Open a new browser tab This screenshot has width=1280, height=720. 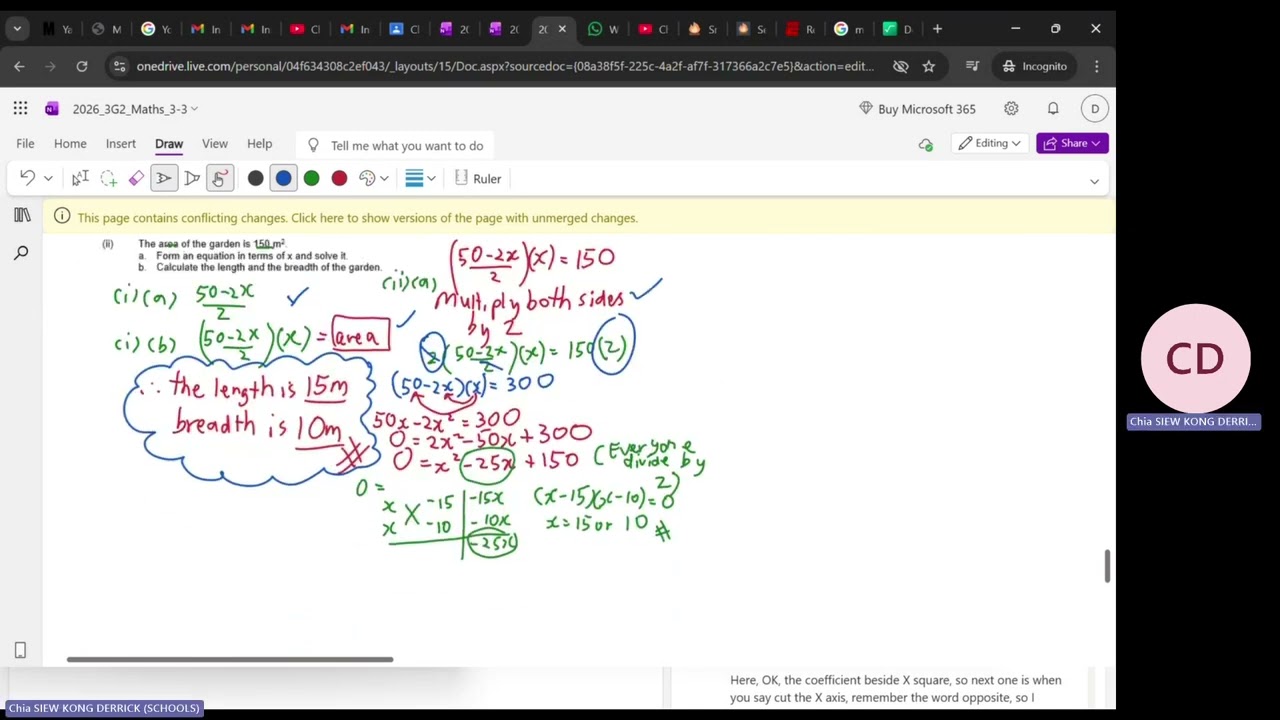[x=937, y=29]
